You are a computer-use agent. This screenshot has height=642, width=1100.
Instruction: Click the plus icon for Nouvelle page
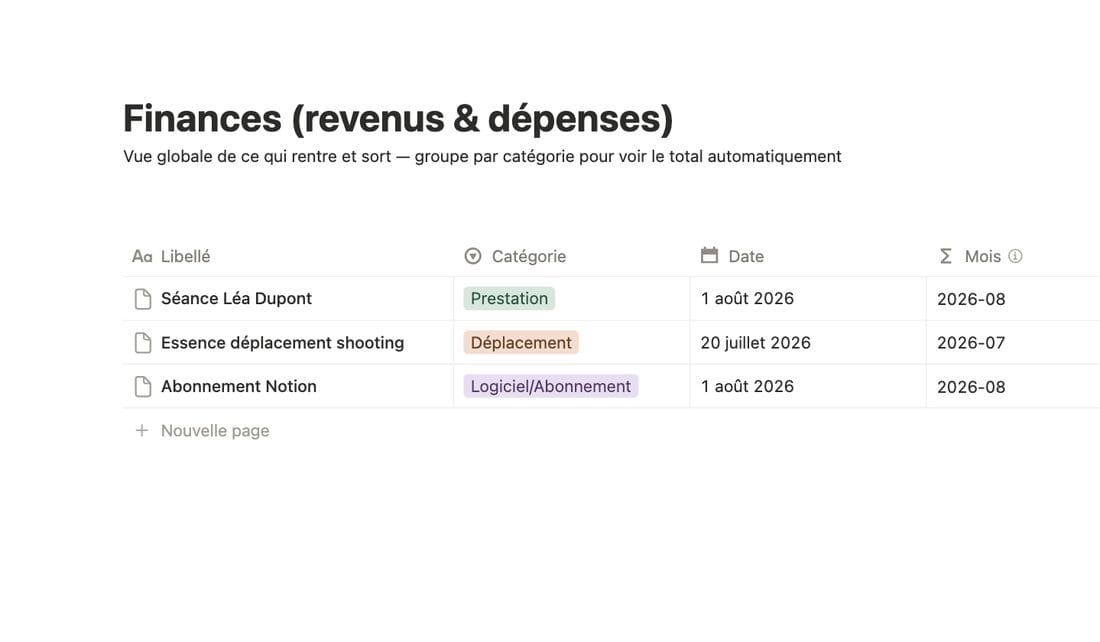(142, 430)
